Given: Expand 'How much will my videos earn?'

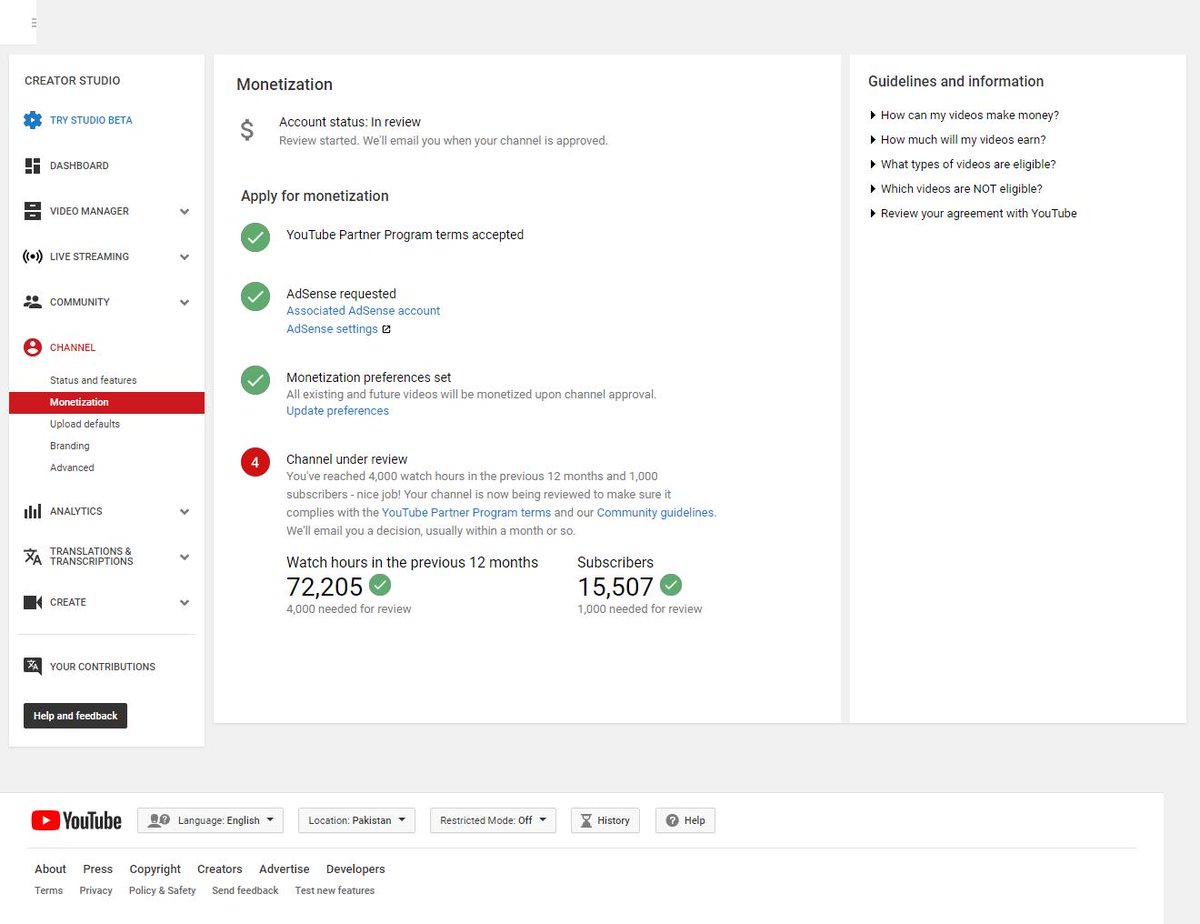Looking at the screenshot, I should tap(958, 140).
